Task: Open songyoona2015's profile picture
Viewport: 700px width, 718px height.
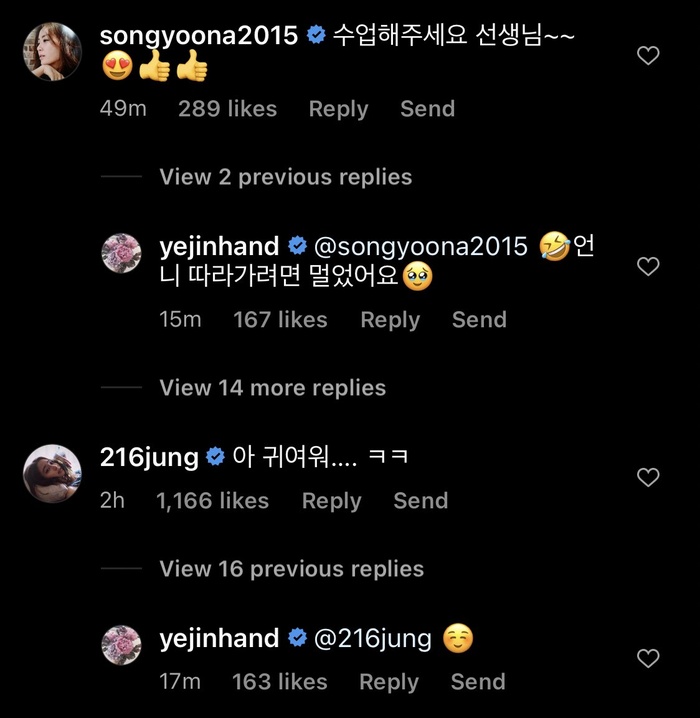Action: 52,52
